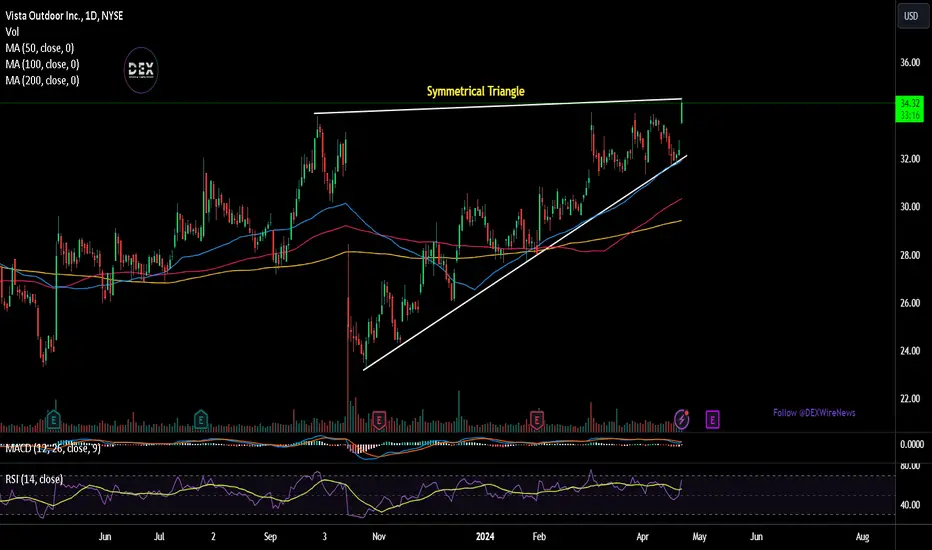Image resolution: width=932 pixels, height=550 pixels.
Task: Click the upper white triangle trendline
Action: click(498, 106)
